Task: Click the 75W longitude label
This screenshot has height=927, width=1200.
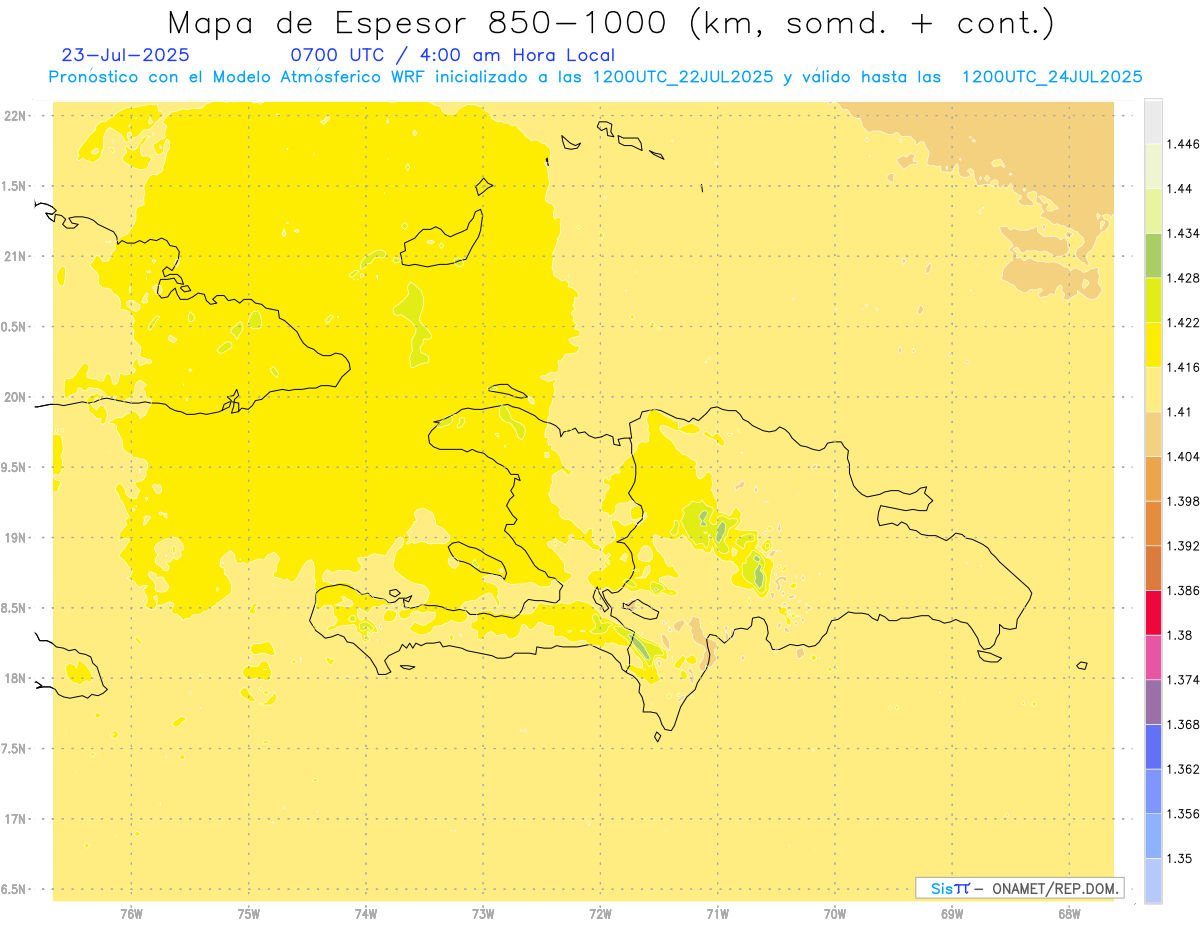Action: click(x=249, y=914)
